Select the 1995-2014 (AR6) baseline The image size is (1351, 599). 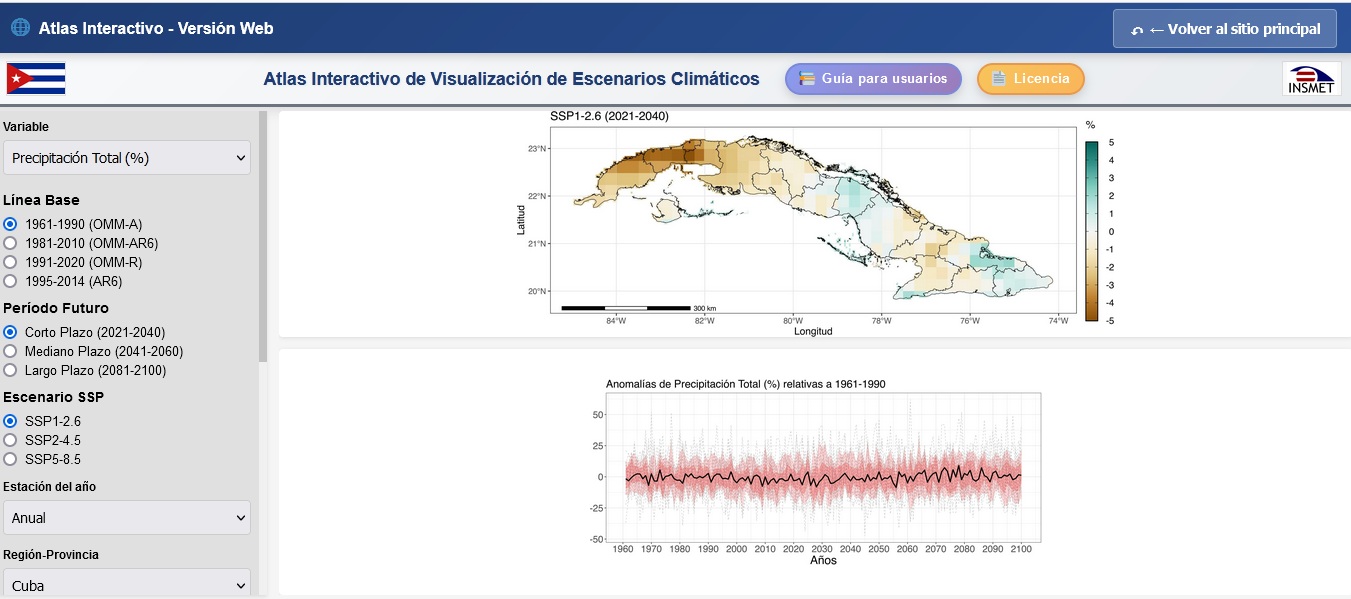(9, 282)
